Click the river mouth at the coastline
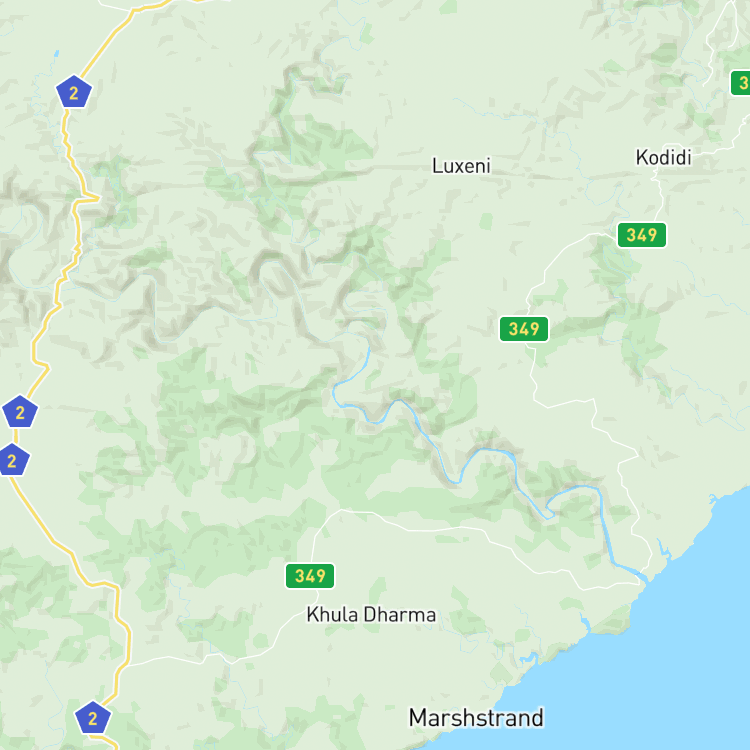 (x=643, y=575)
